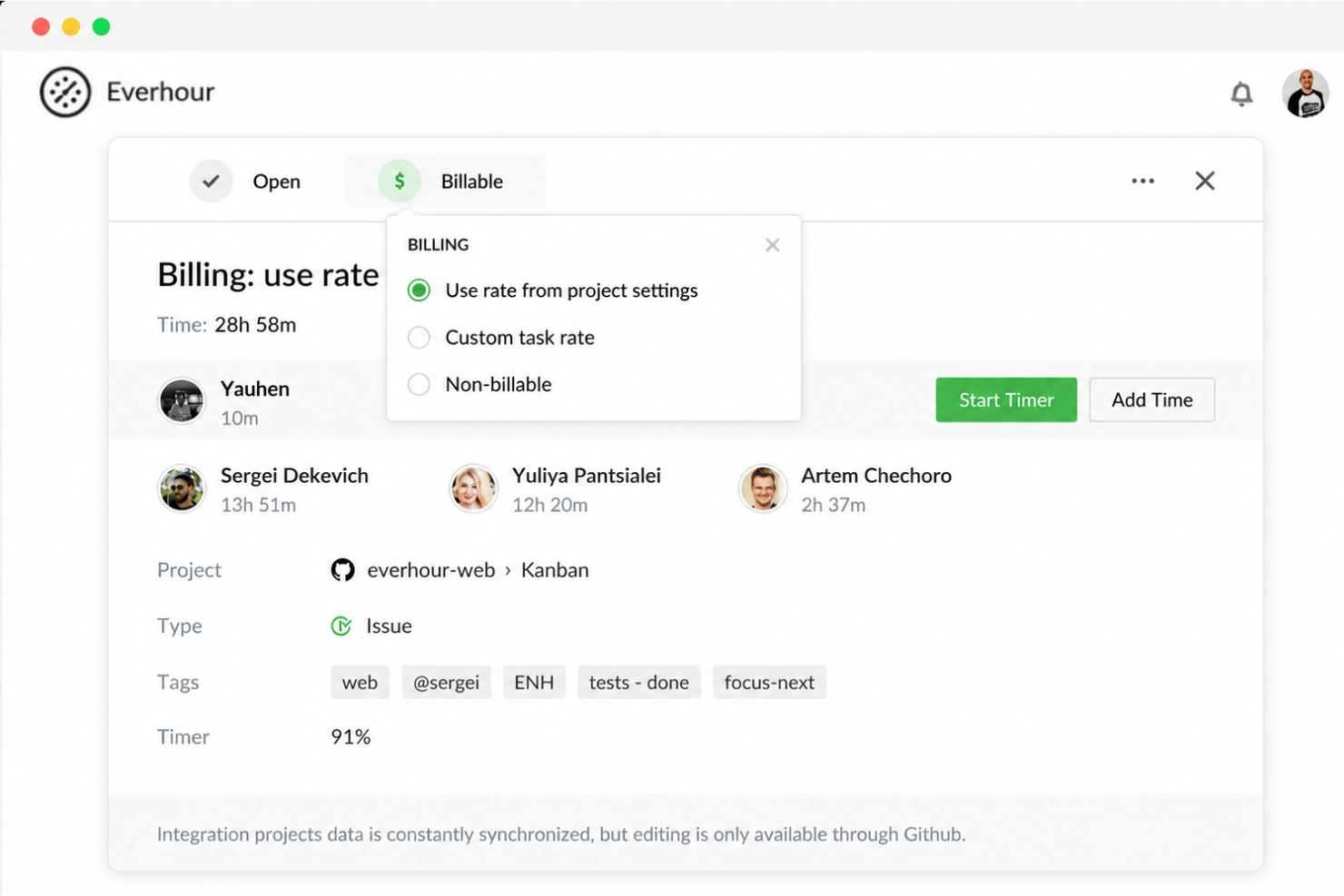Viewport: 1344px width, 896px height.
Task: Open the everhour-web project link
Action: 431,570
